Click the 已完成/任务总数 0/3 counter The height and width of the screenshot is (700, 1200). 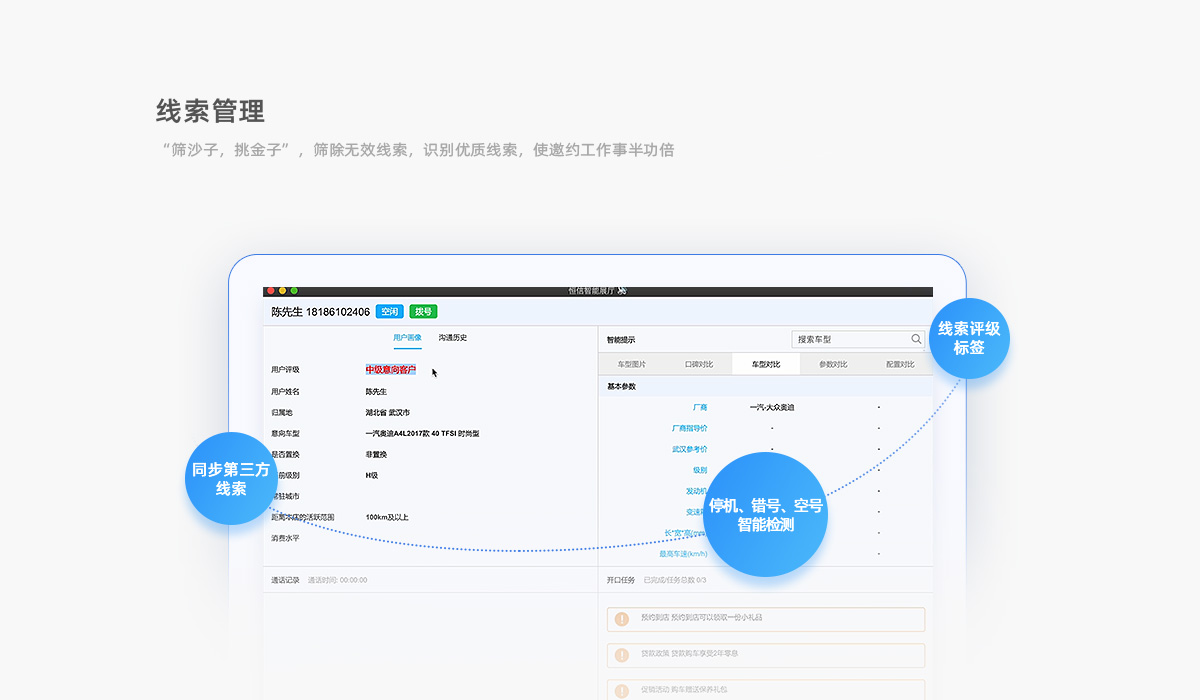[675, 580]
